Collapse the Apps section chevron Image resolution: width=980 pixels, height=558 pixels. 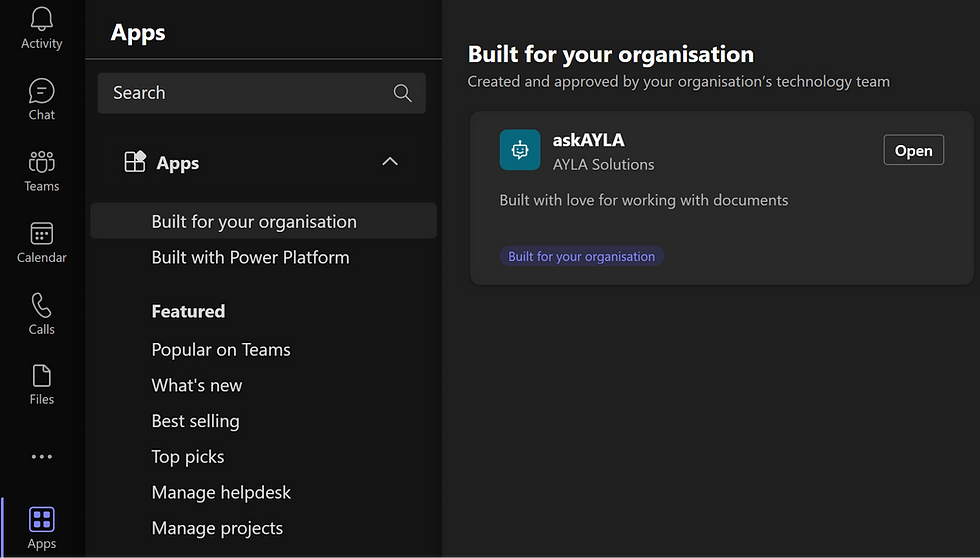click(x=390, y=162)
